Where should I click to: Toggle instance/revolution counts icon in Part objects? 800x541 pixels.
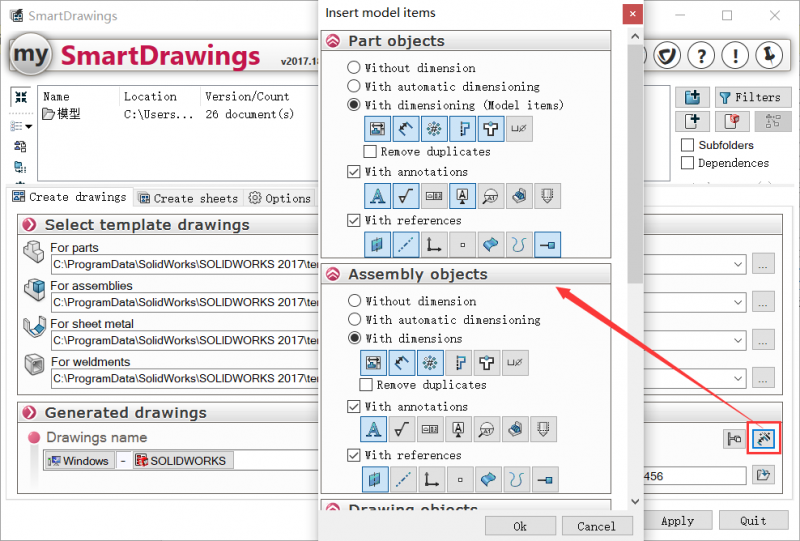click(x=434, y=129)
